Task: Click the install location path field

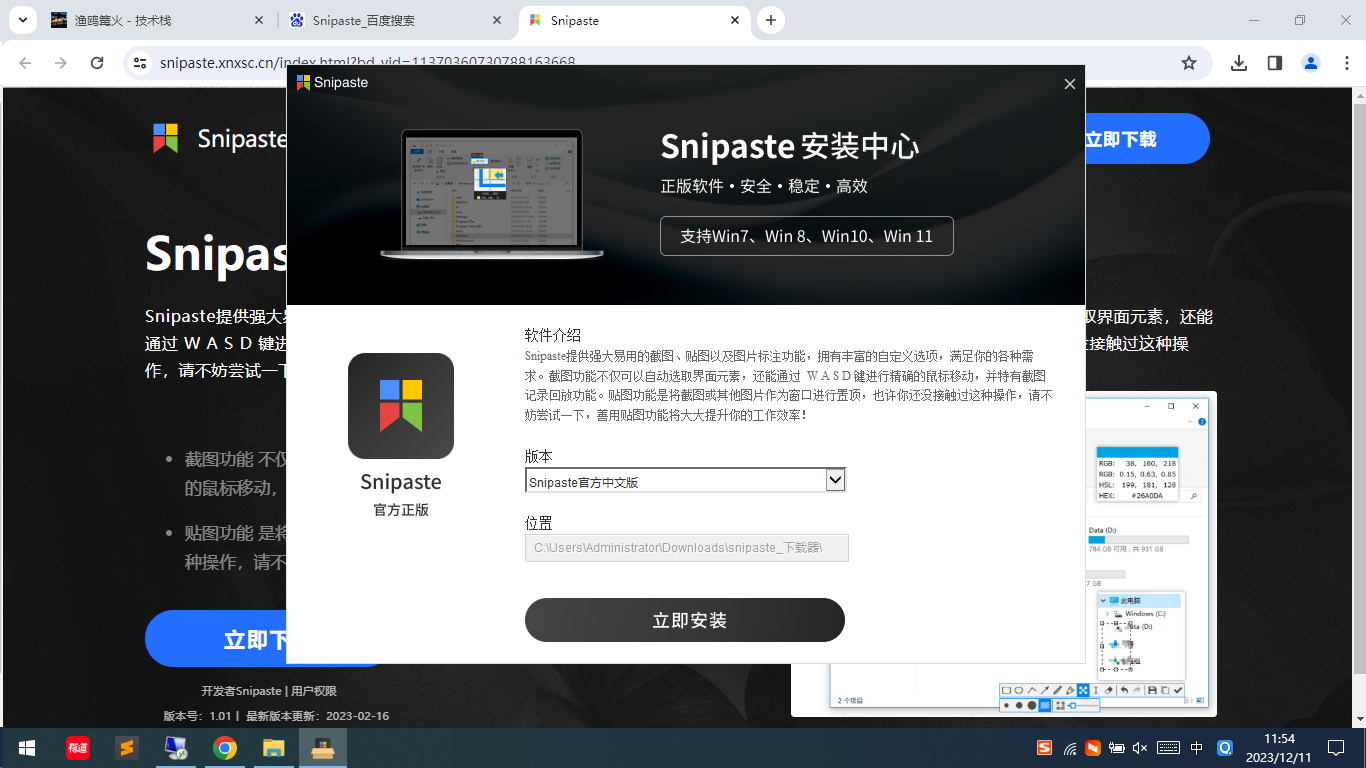Action: click(x=687, y=548)
